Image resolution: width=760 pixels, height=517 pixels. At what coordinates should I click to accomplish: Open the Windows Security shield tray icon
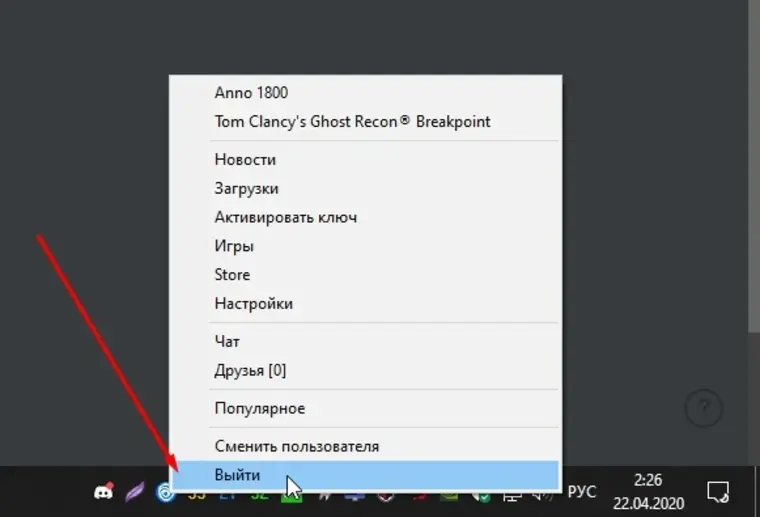(481, 496)
